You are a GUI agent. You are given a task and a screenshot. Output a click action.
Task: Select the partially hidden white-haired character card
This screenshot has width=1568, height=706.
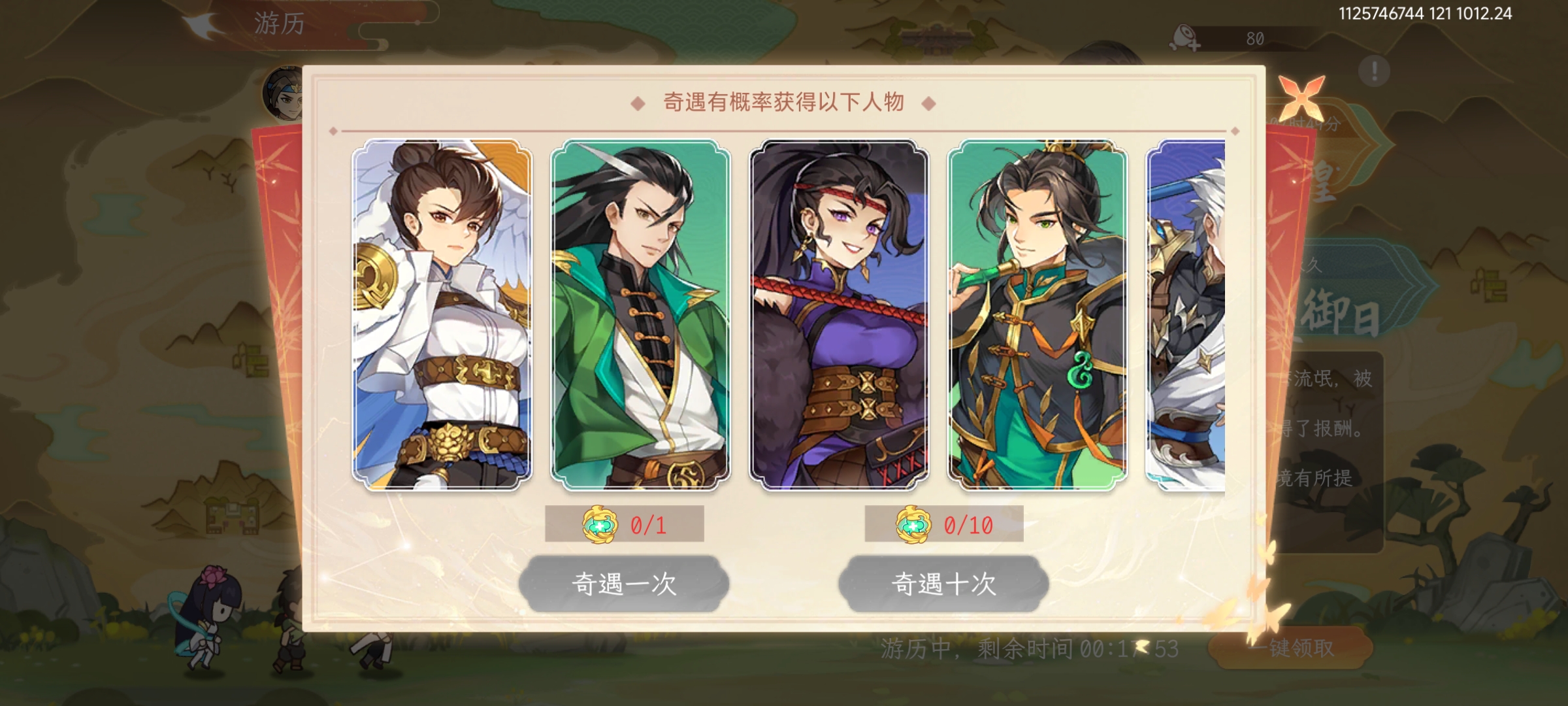[x=1185, y=314]
